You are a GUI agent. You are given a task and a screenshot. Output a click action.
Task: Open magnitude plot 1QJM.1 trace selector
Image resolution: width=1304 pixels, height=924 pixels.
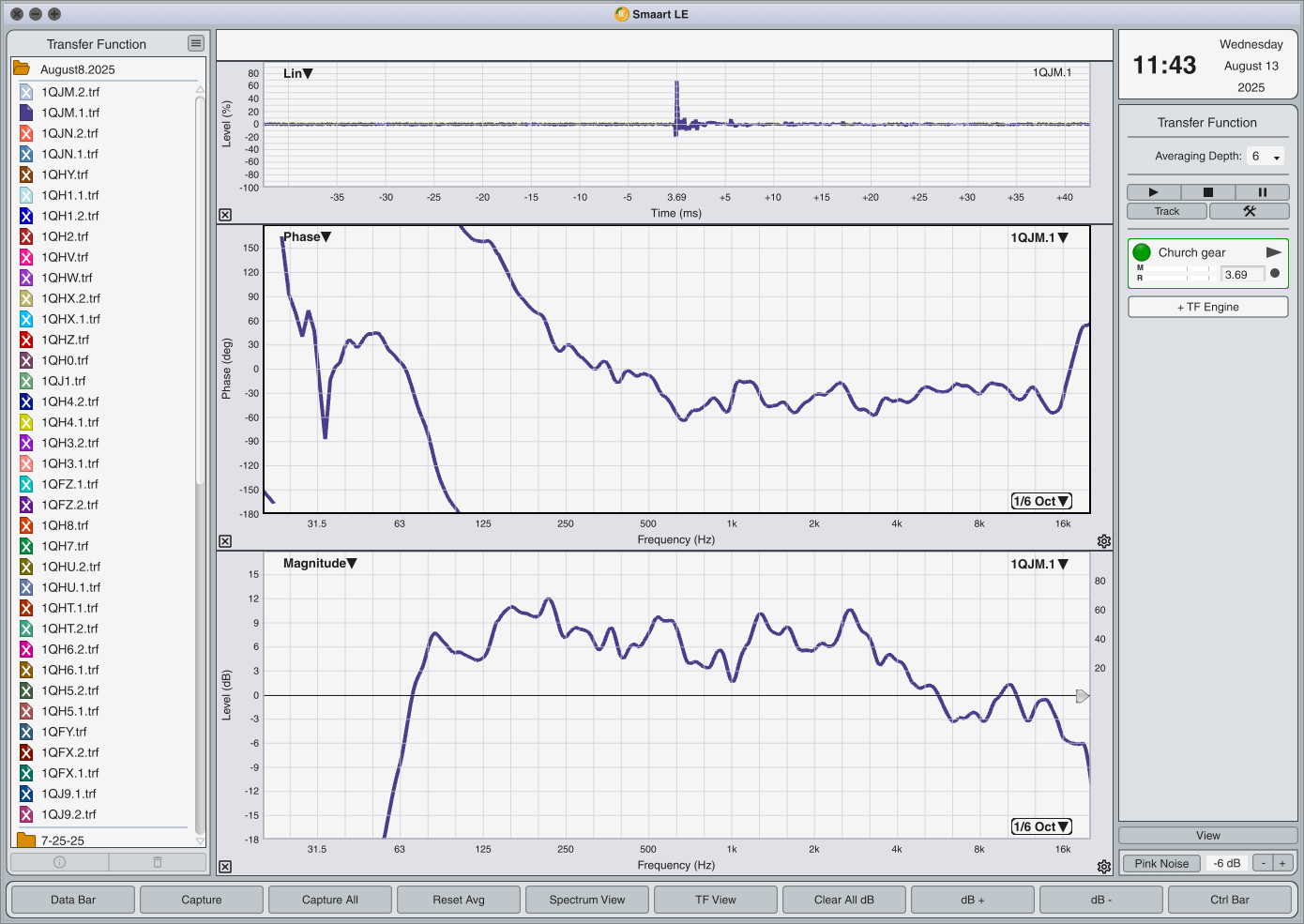(x=1039, y=565)
